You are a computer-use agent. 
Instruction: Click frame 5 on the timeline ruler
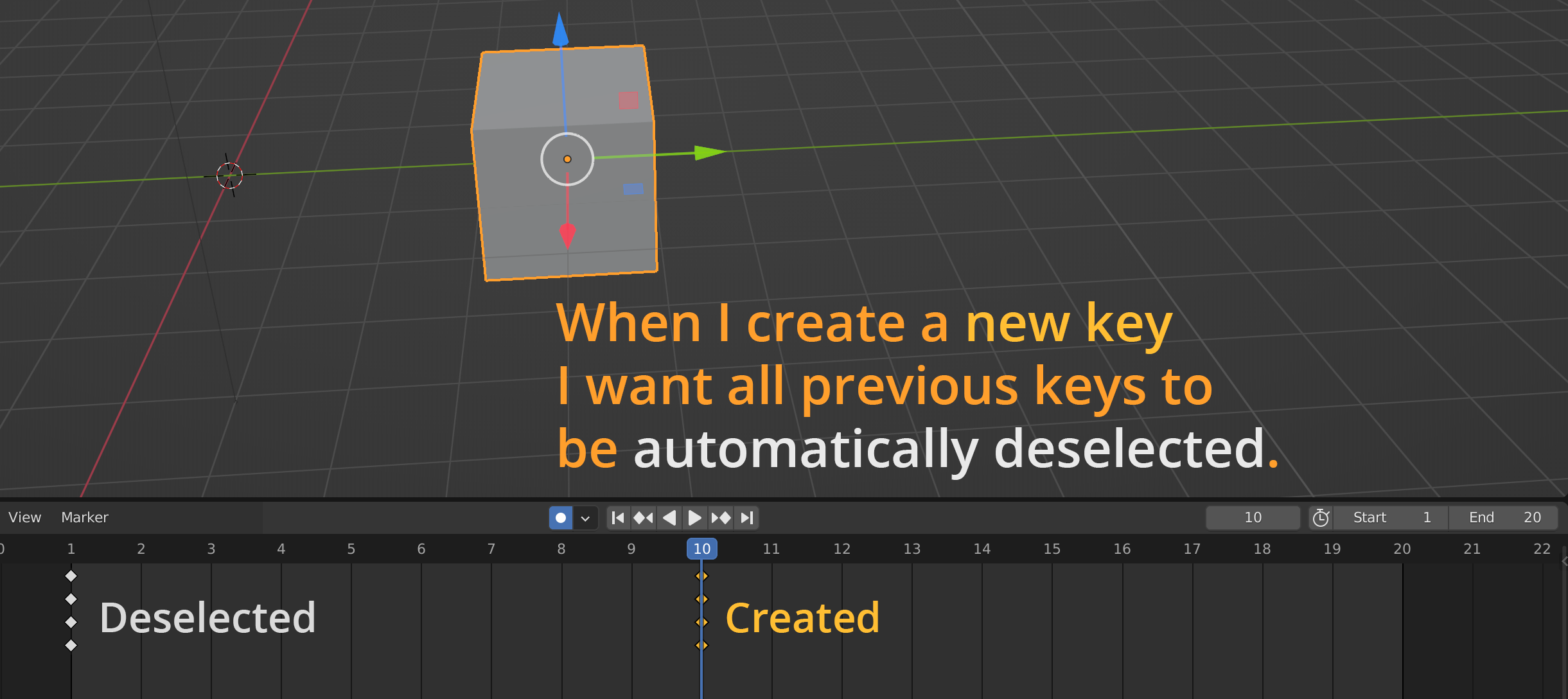coord(351,549)
